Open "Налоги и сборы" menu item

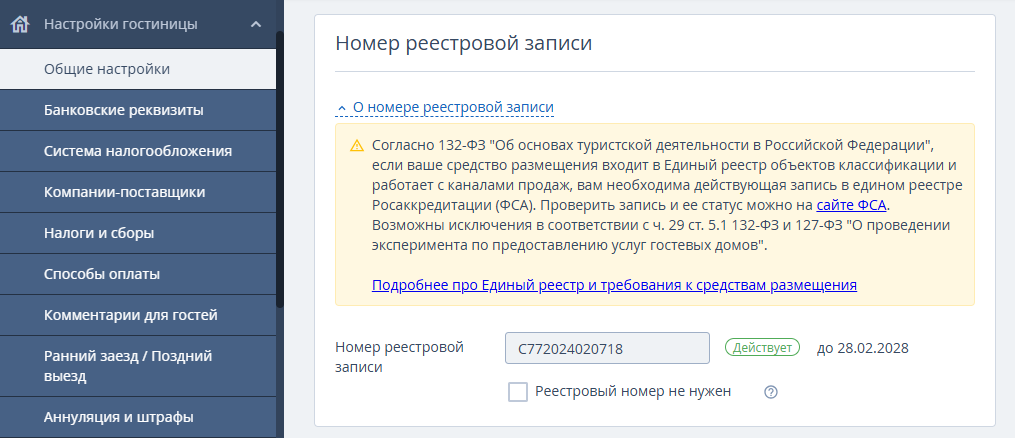(x=99, y=233)
